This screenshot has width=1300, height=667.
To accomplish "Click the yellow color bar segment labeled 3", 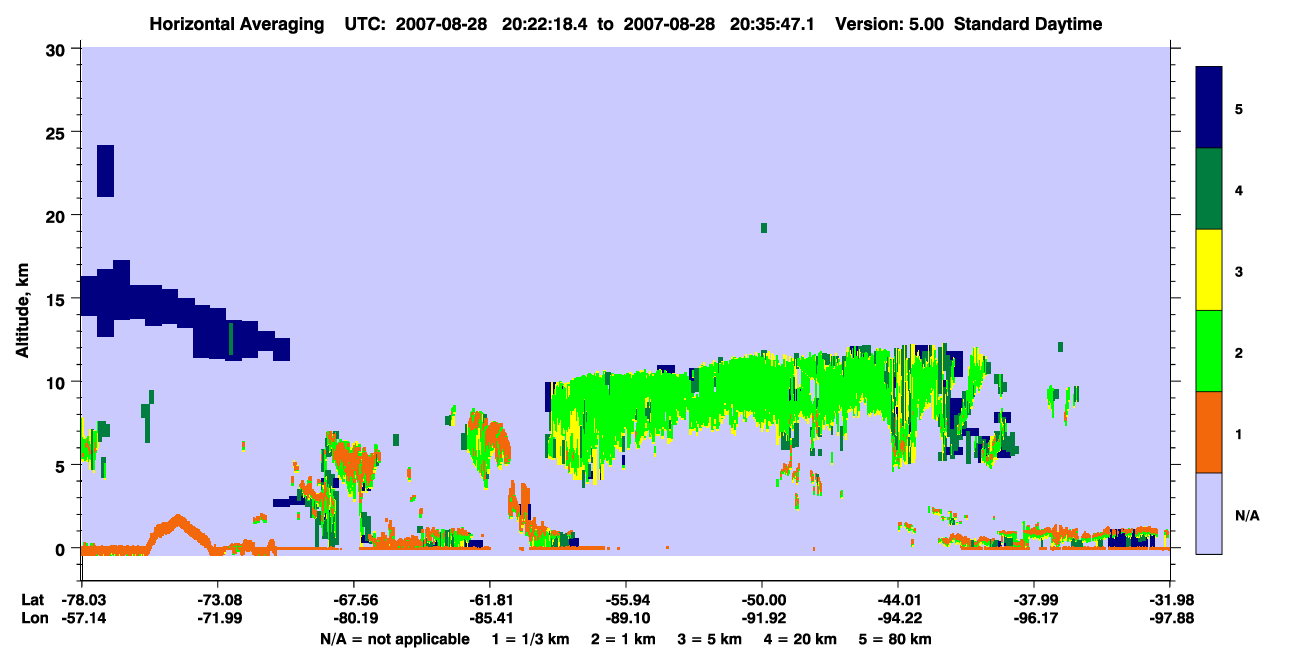I will pos(1209,270).
